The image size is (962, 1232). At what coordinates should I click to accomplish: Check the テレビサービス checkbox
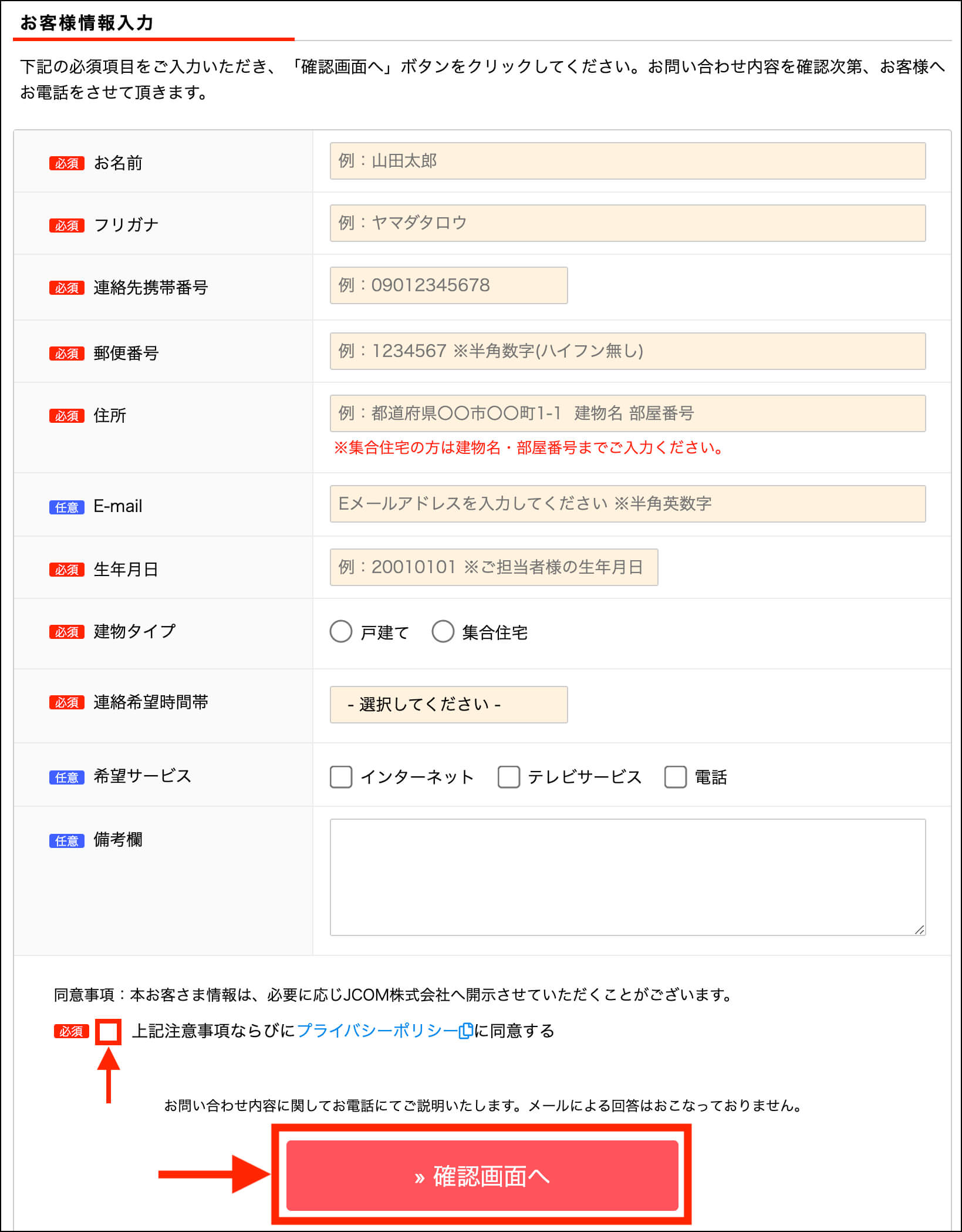(x=509, y=777)
